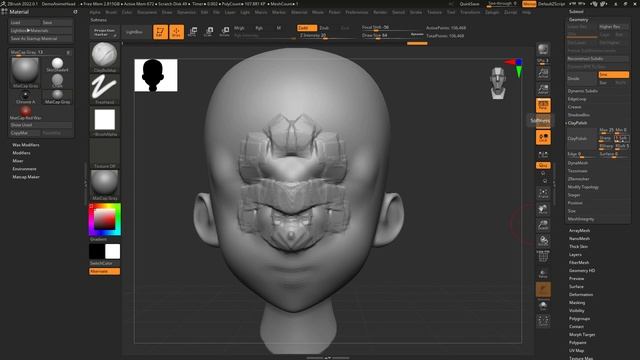Select the SkinShade4 material sphere
Screen dimensions: 640x360
coord(57,64)
